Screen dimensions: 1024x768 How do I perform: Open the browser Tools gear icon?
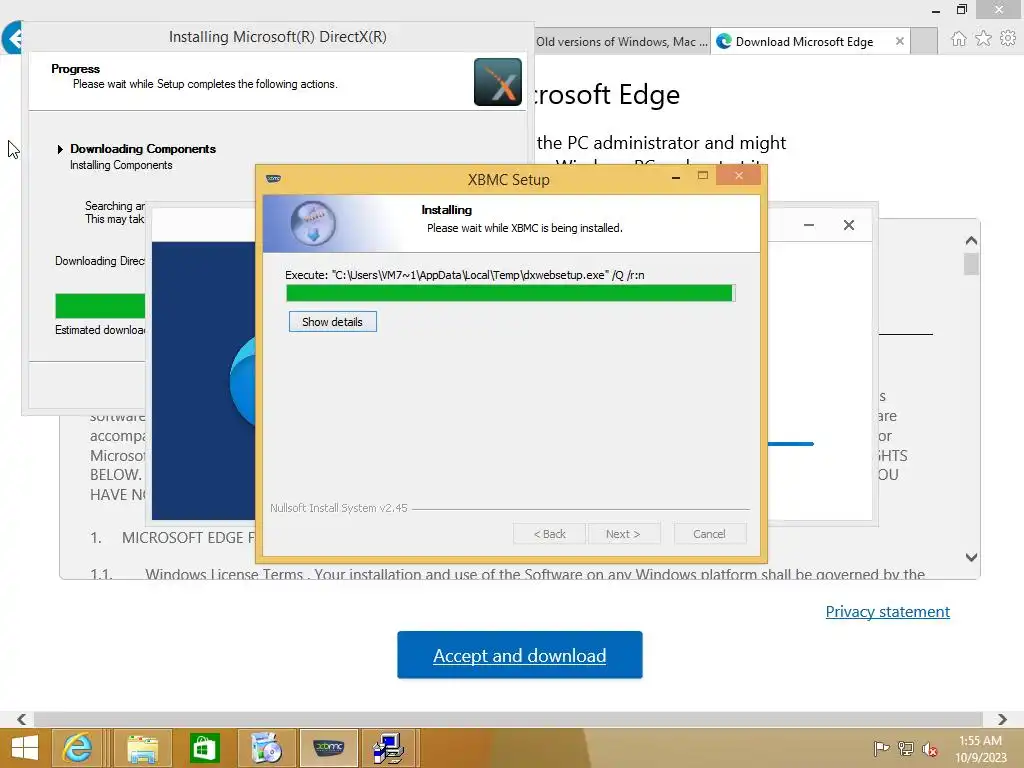[1008, 39]
